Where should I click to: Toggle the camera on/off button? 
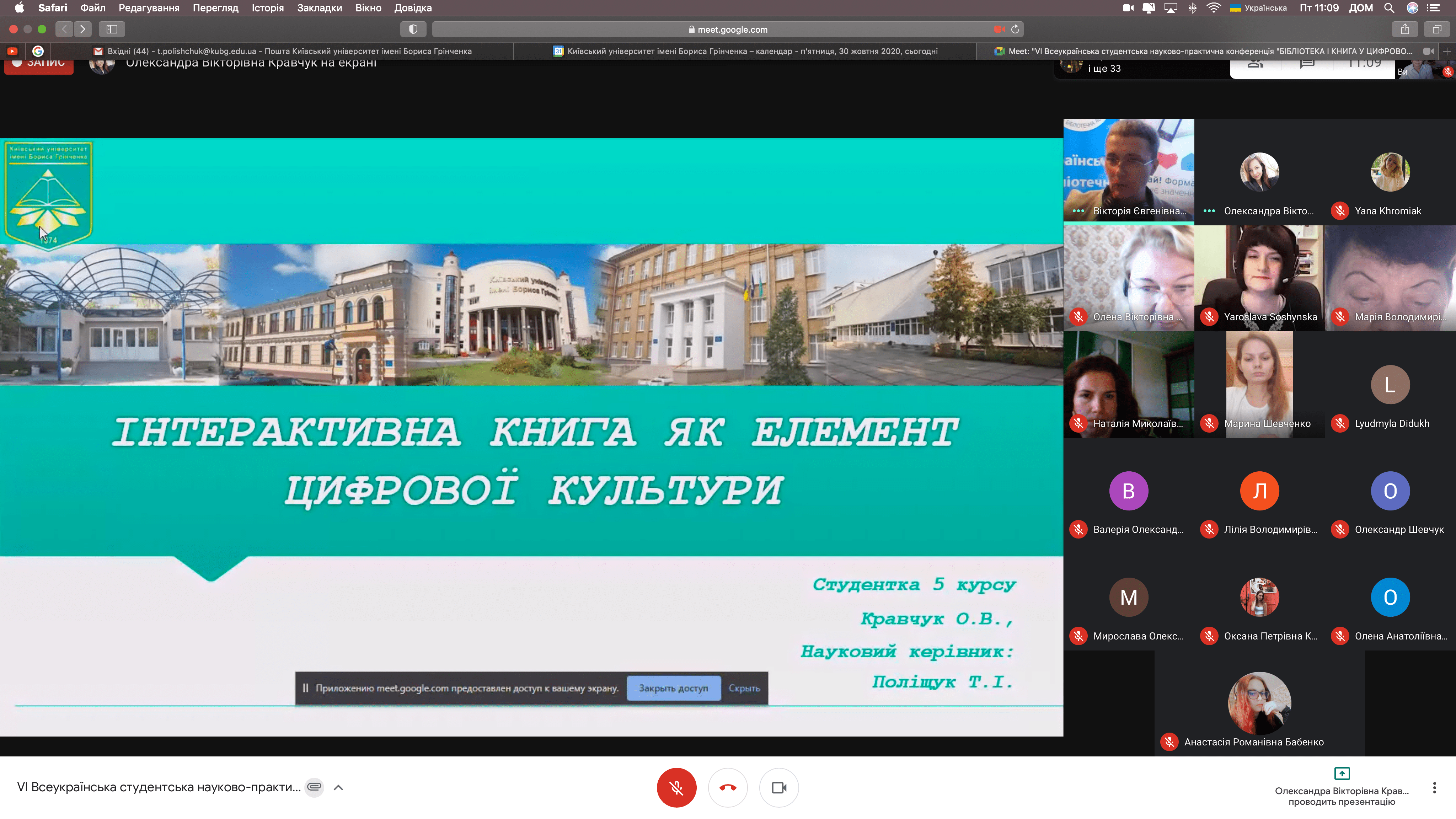779,787
